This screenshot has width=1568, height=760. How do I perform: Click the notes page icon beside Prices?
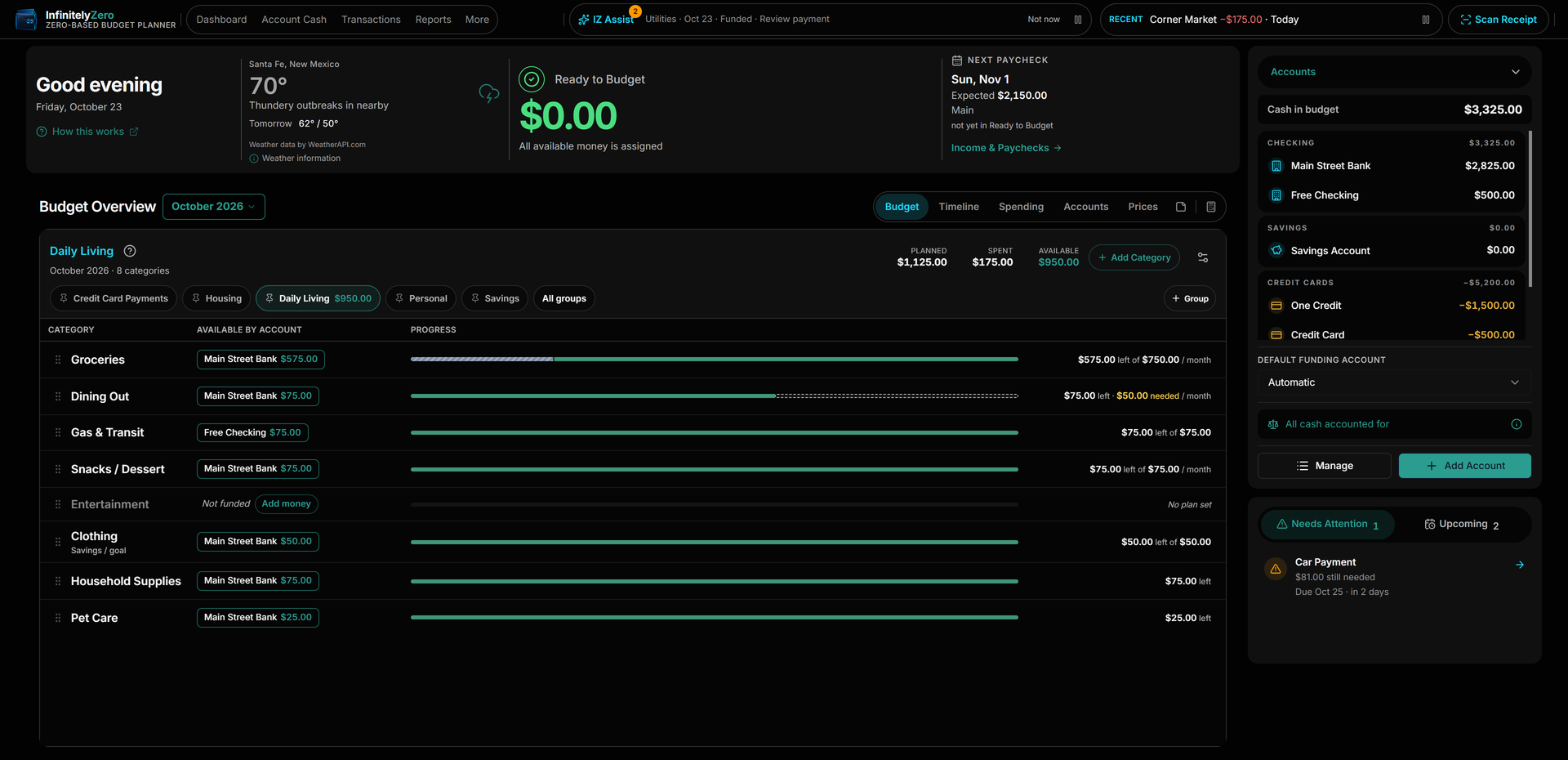1181,207
